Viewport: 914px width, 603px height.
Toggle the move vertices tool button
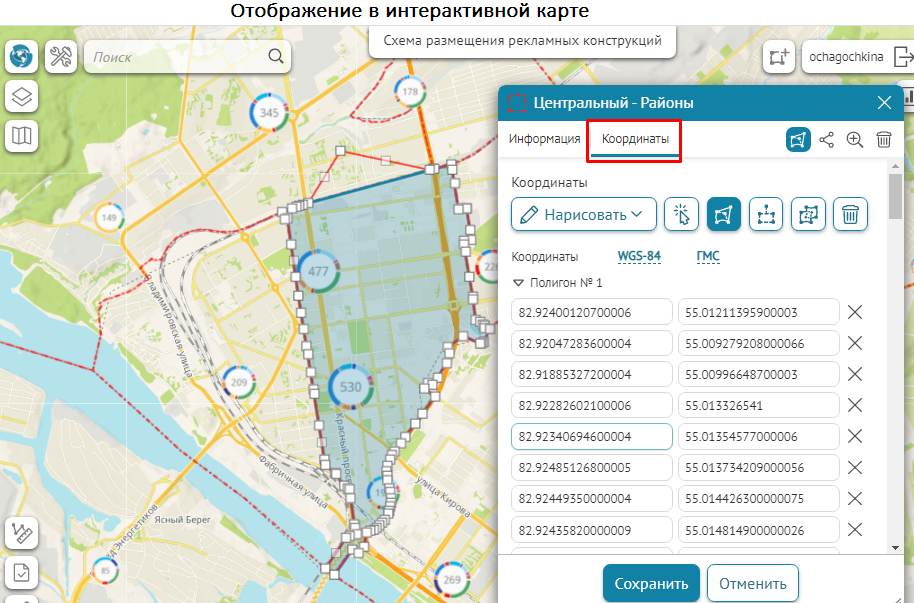[x=766, y=214]
